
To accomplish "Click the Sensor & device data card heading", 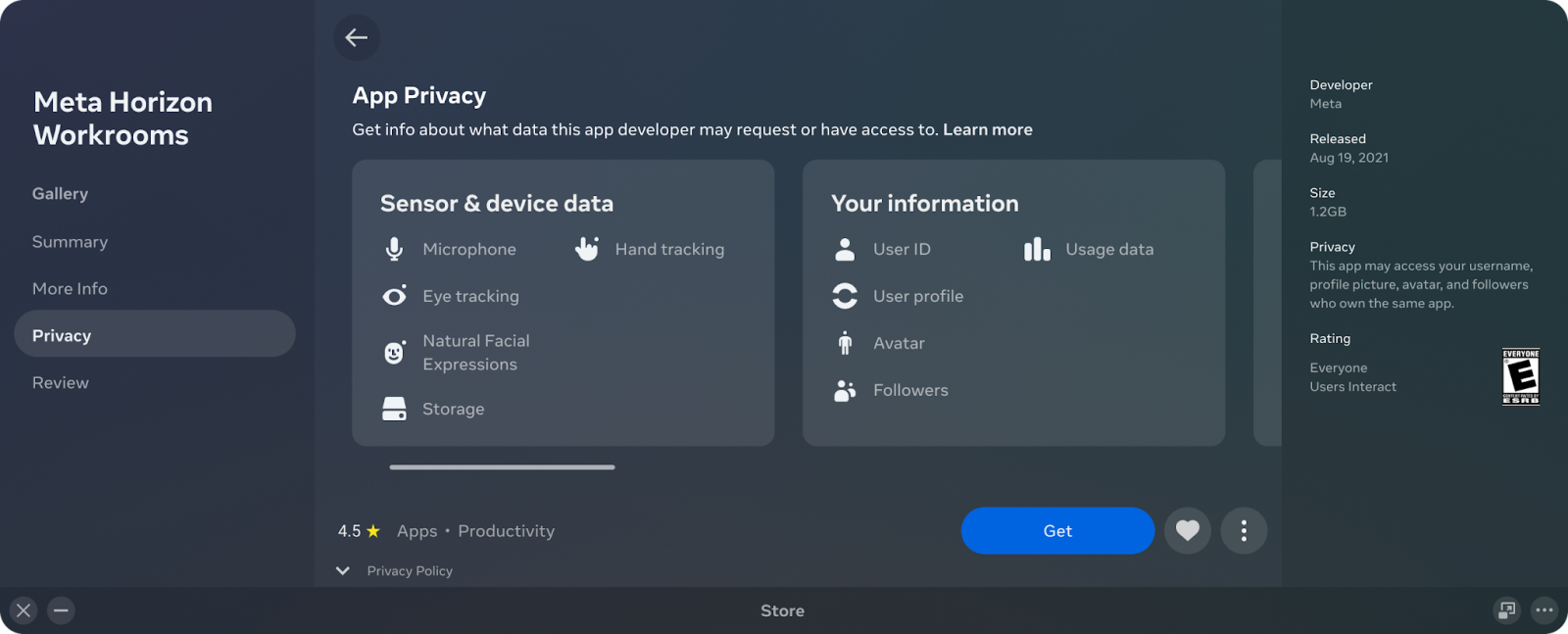I will 497,204.
